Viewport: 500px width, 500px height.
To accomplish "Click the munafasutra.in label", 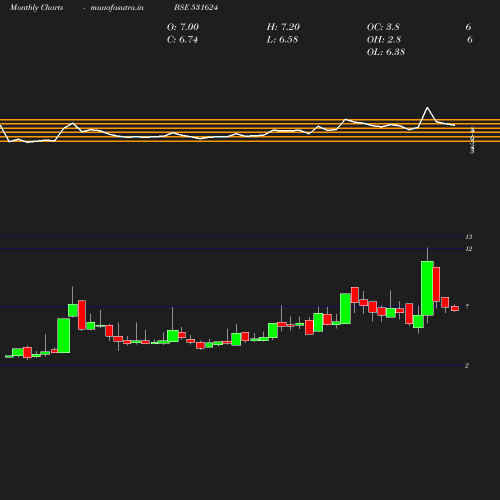I will 117,7.
